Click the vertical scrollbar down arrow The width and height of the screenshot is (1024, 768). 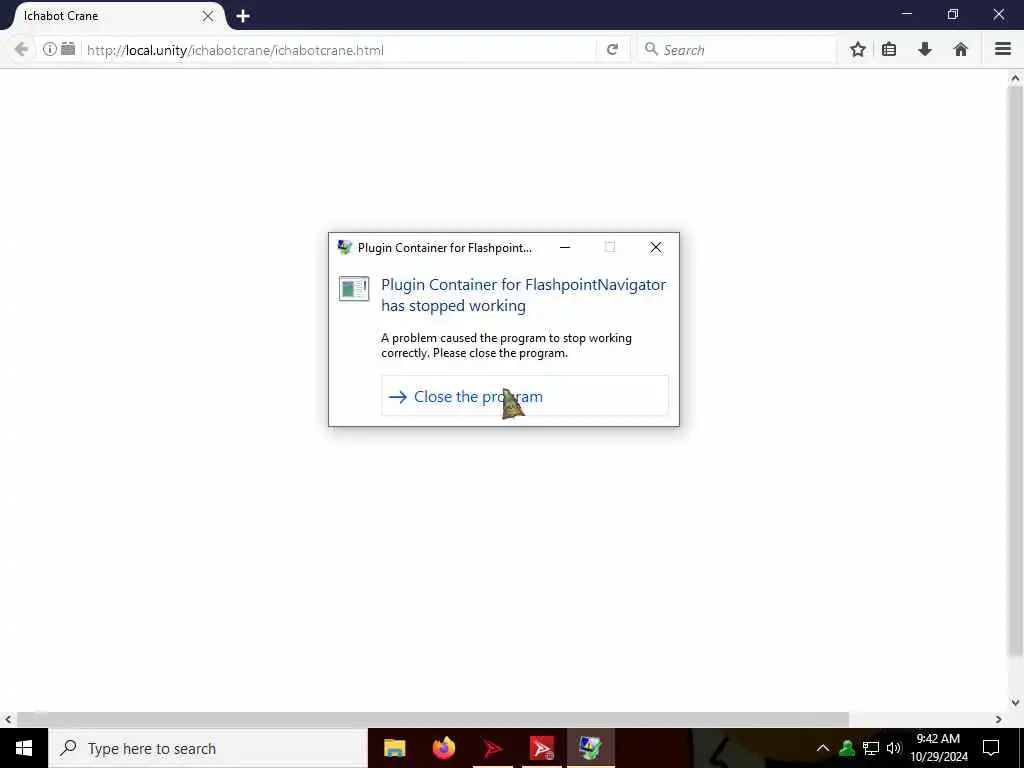[x=1015, y=703]
